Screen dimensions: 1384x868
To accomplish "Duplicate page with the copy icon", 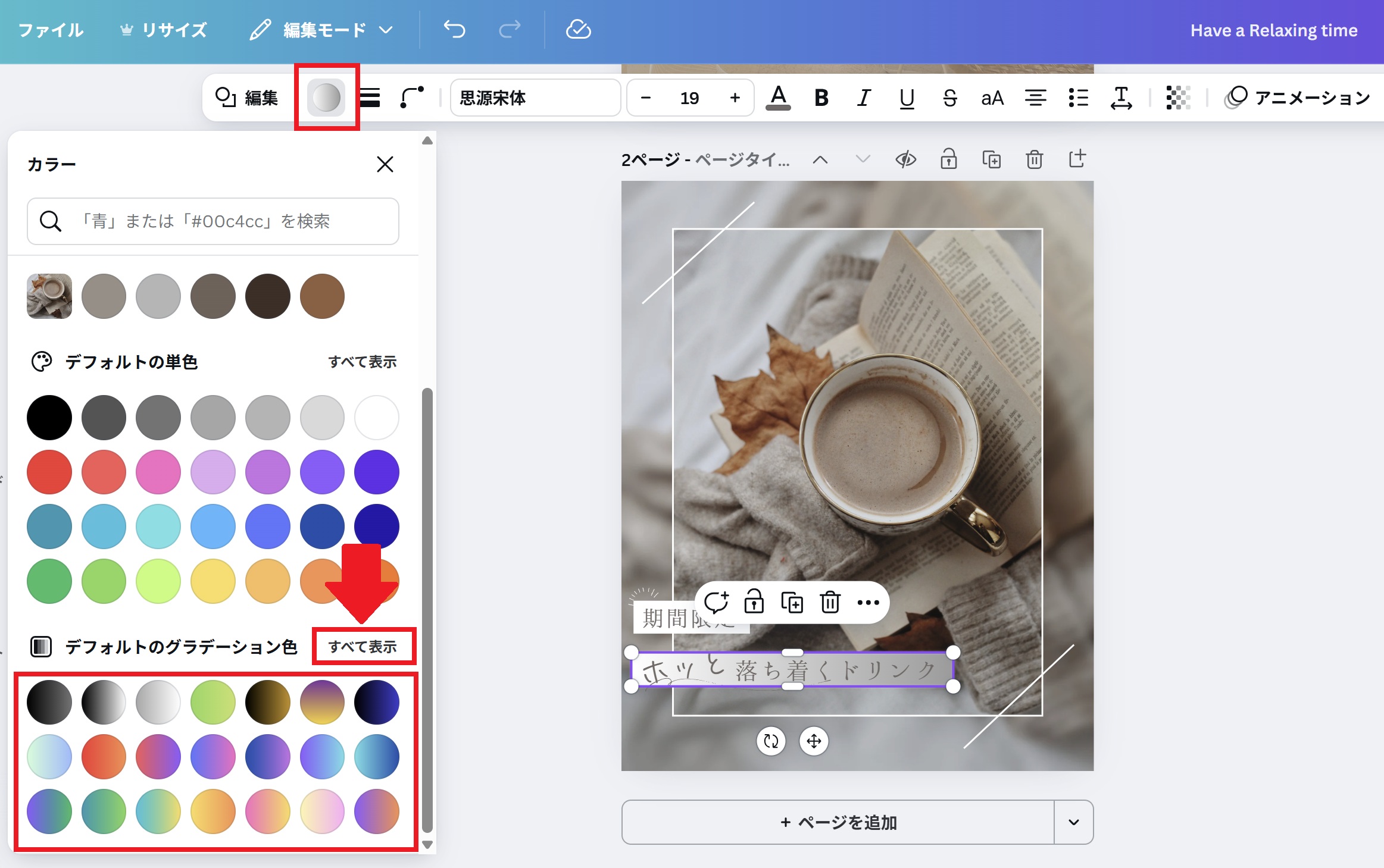I will 991,159.
